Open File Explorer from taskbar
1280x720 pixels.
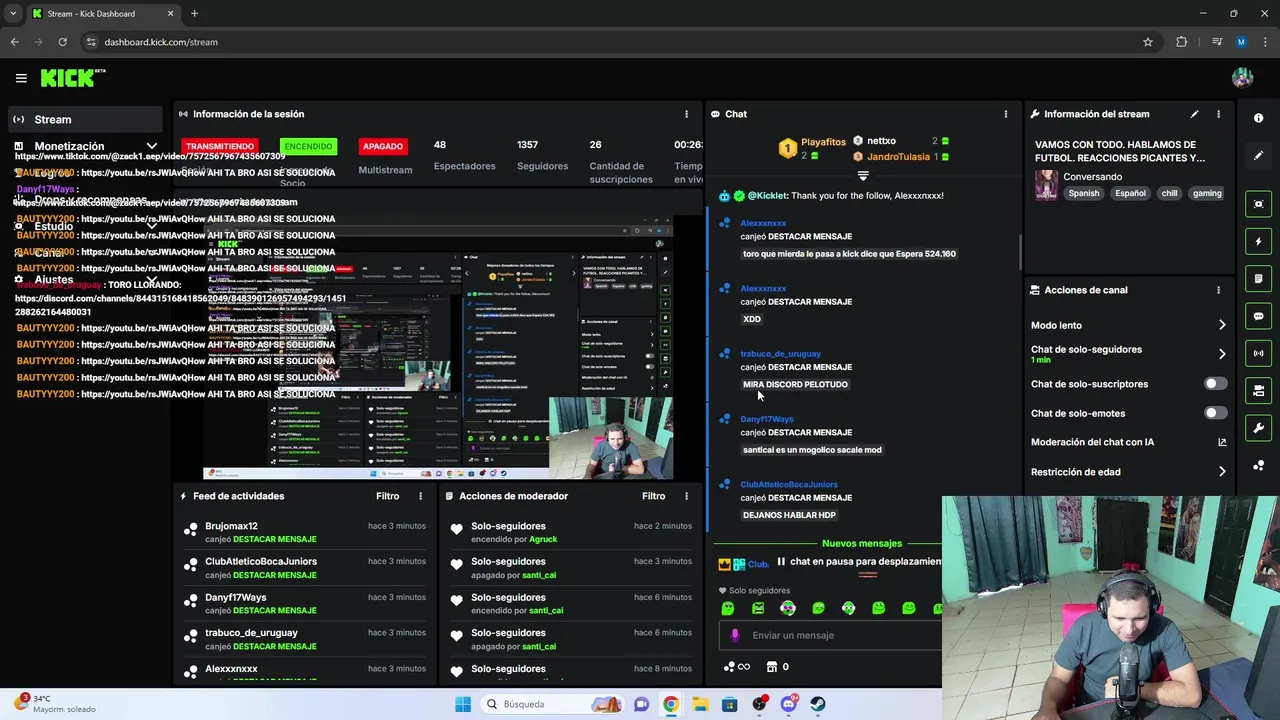(x=700, y=704)
